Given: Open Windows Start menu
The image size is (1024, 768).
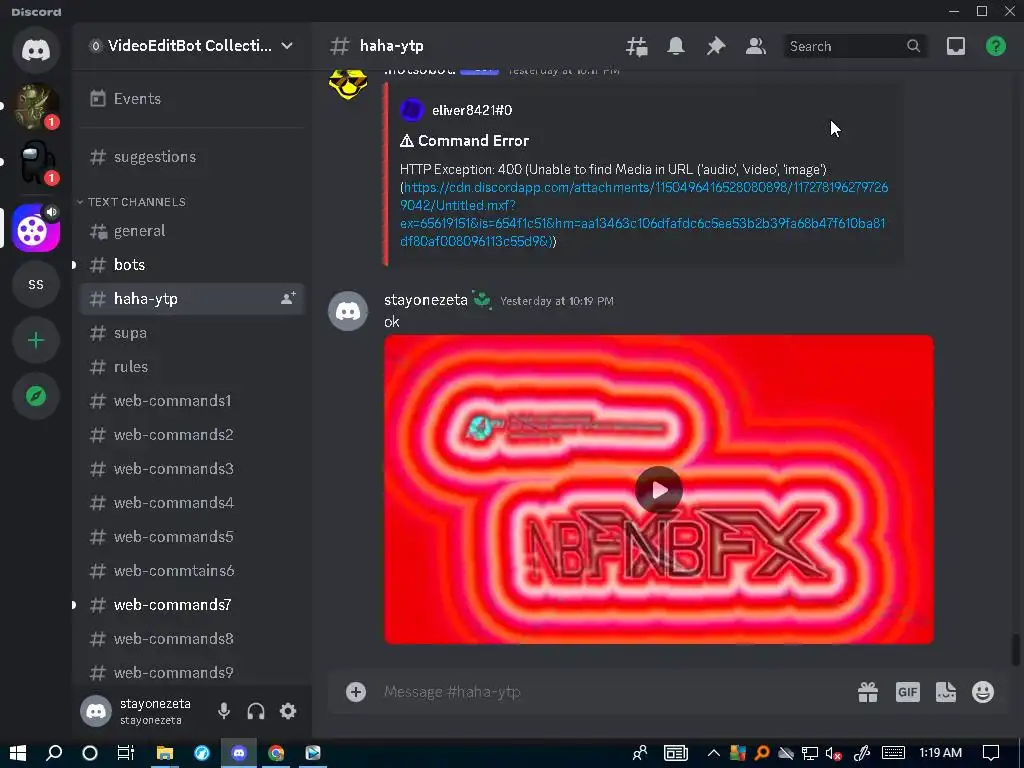Looking at the screenshot, I should click(18, 753).
